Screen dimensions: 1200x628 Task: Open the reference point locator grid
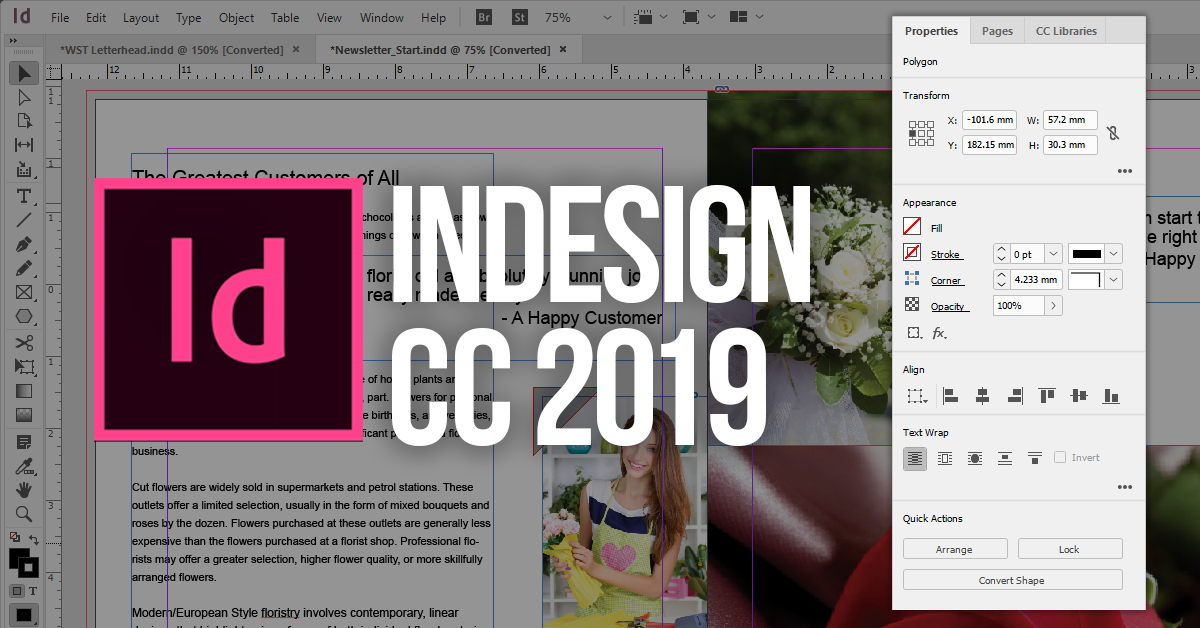[x=920, y=132]
